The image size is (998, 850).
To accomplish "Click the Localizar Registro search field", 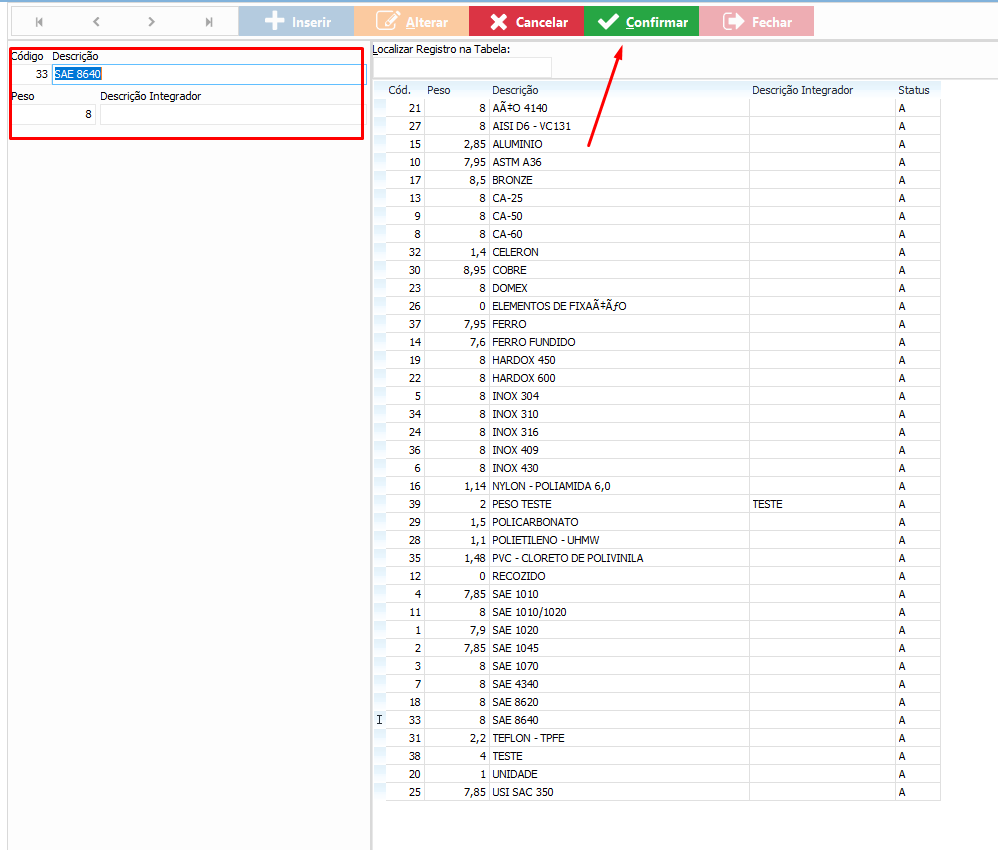I will [x=461, y=67].
